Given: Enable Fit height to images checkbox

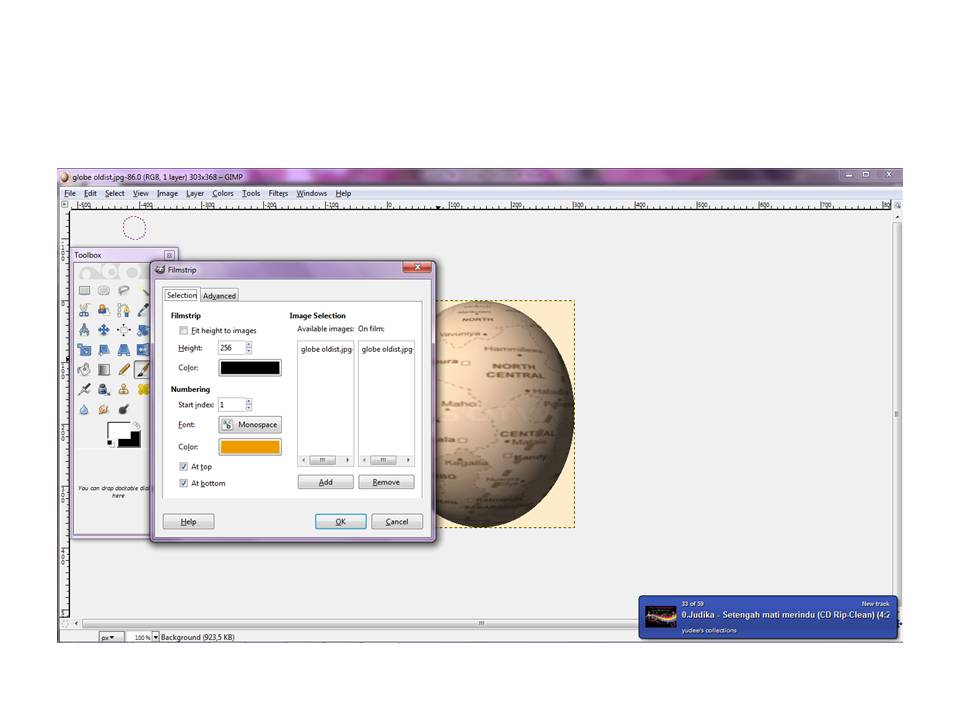Looking at the screenshot, I should tap(184, 331).
